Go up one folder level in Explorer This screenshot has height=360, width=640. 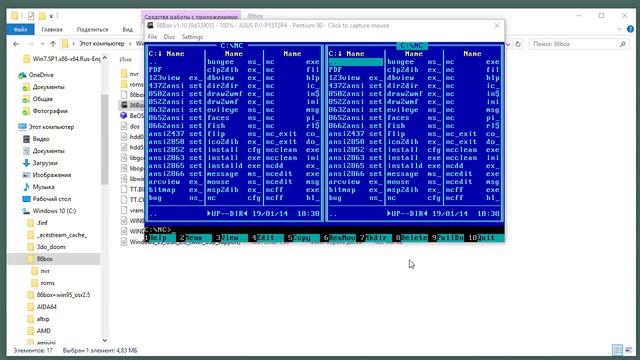53,44
